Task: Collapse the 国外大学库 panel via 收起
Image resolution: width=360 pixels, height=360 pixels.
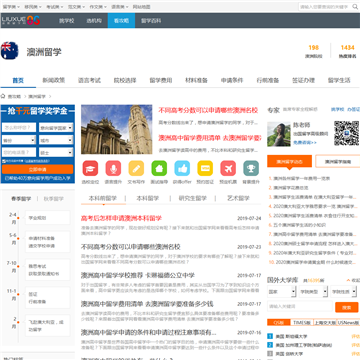Action: pyautogui.click(x=353, y=280)
